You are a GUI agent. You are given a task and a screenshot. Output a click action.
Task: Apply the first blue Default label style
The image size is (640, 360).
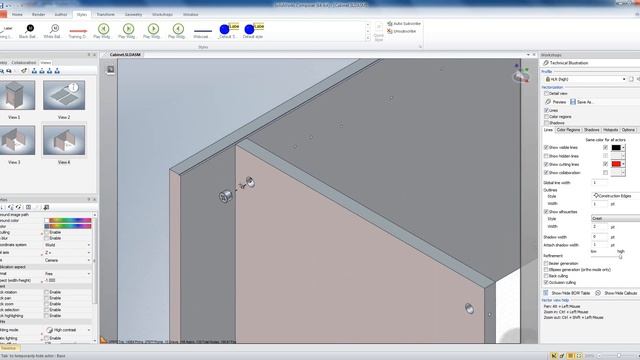click(228, 31)
